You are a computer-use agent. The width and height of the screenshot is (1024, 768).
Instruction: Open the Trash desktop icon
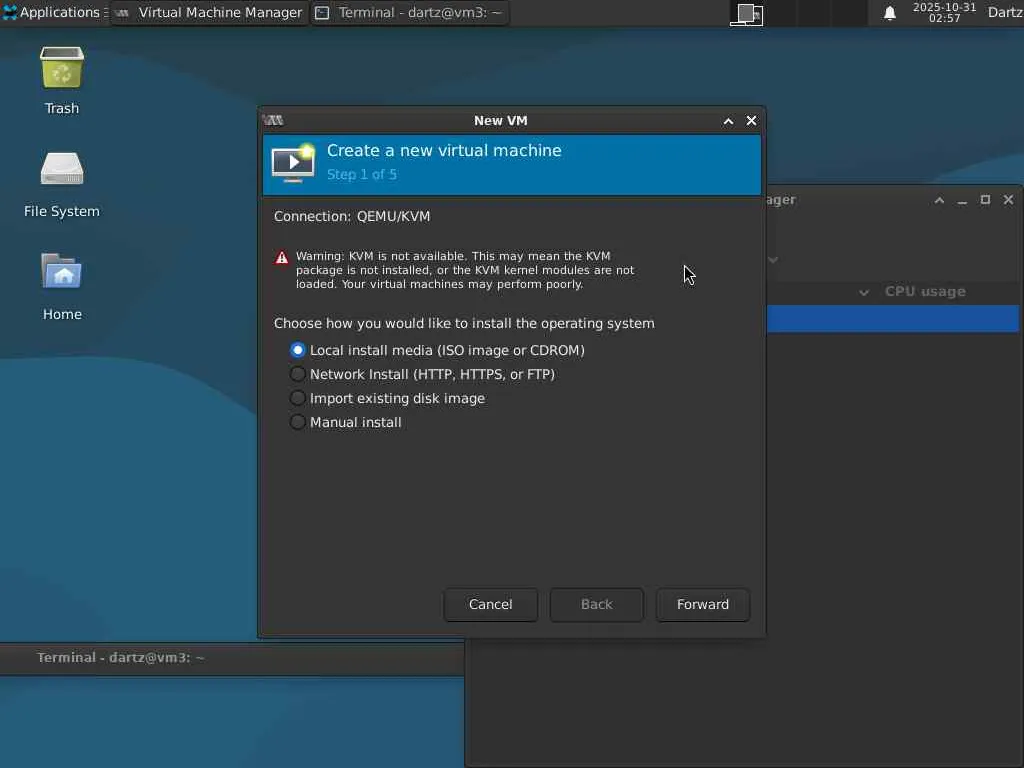point(62,80)
